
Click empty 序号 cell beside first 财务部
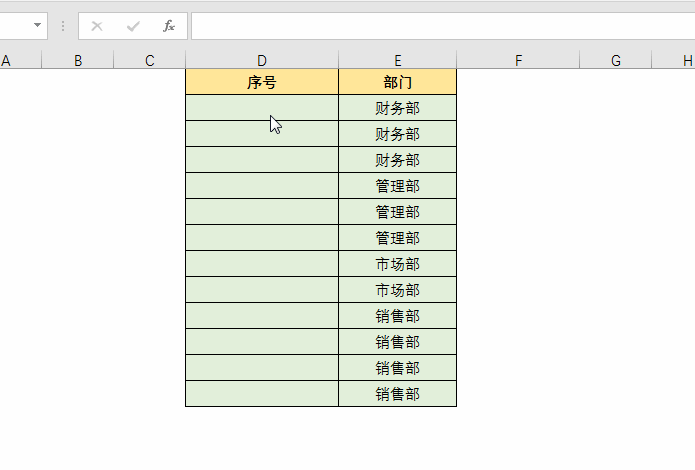262,108
